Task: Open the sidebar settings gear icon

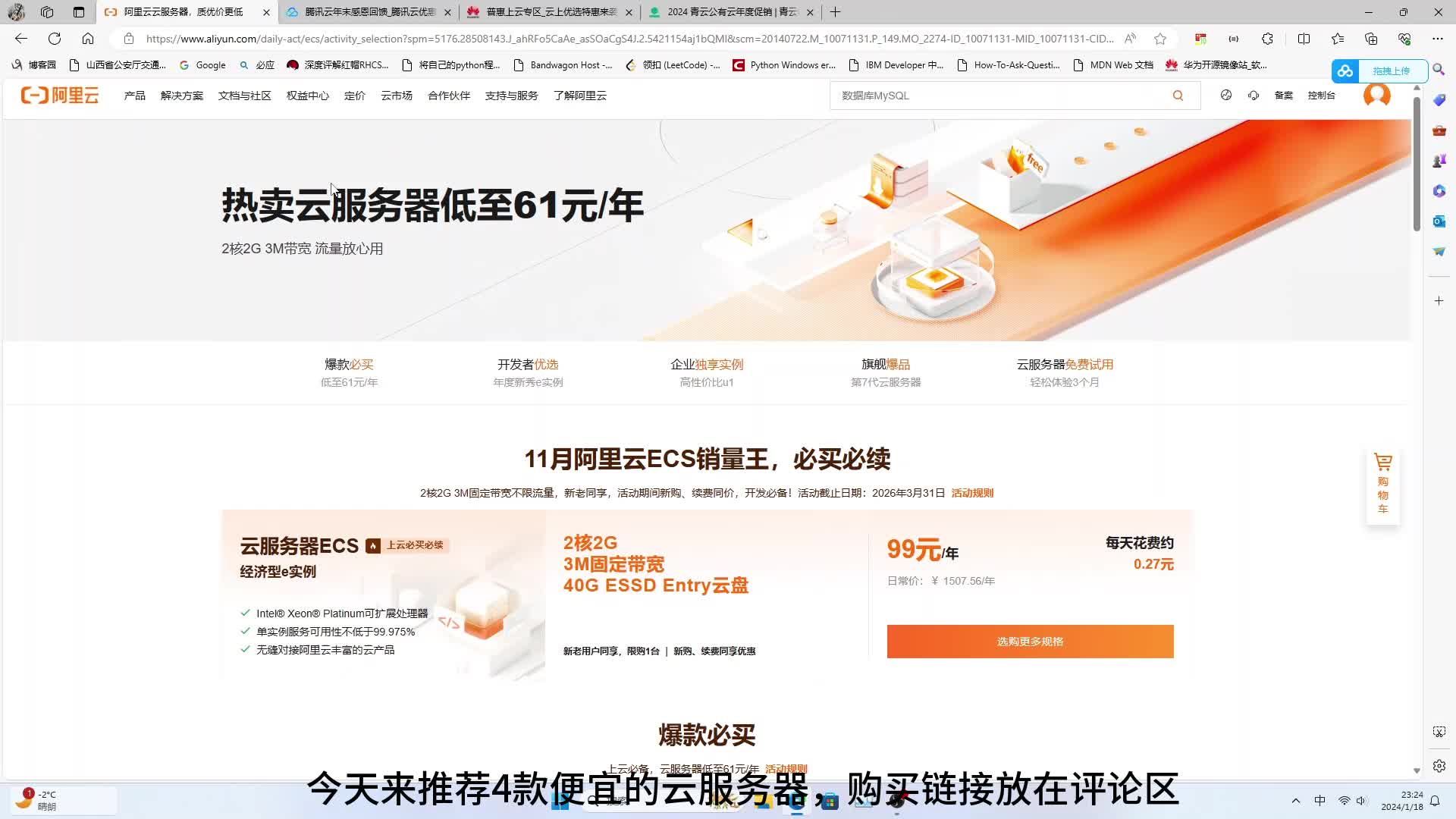Action: pos(1439,766)
